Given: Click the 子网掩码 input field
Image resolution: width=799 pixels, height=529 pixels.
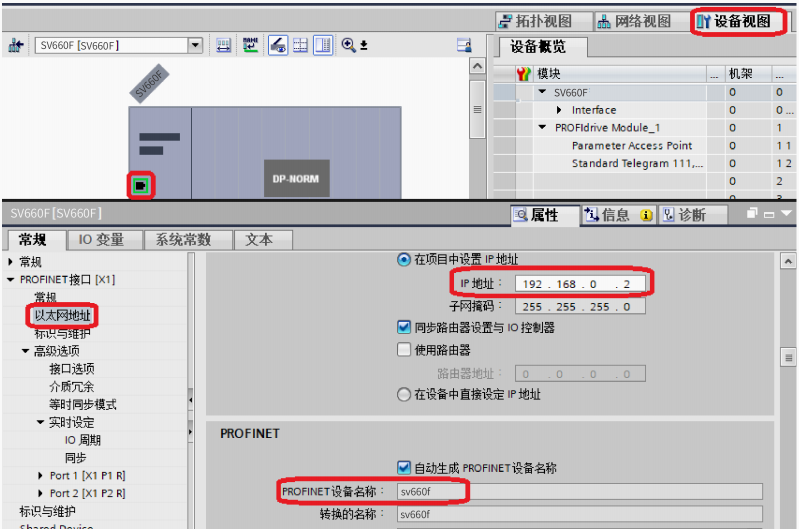Looking at the screenshot, I should point(580,306).
